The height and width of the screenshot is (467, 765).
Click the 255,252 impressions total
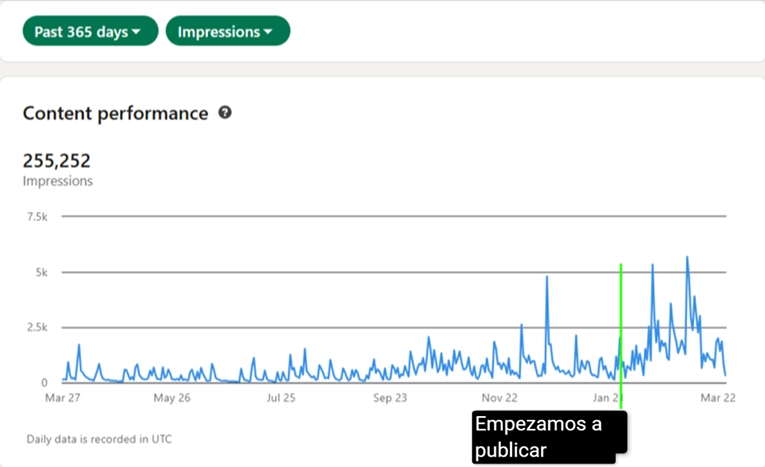(57, 161)
